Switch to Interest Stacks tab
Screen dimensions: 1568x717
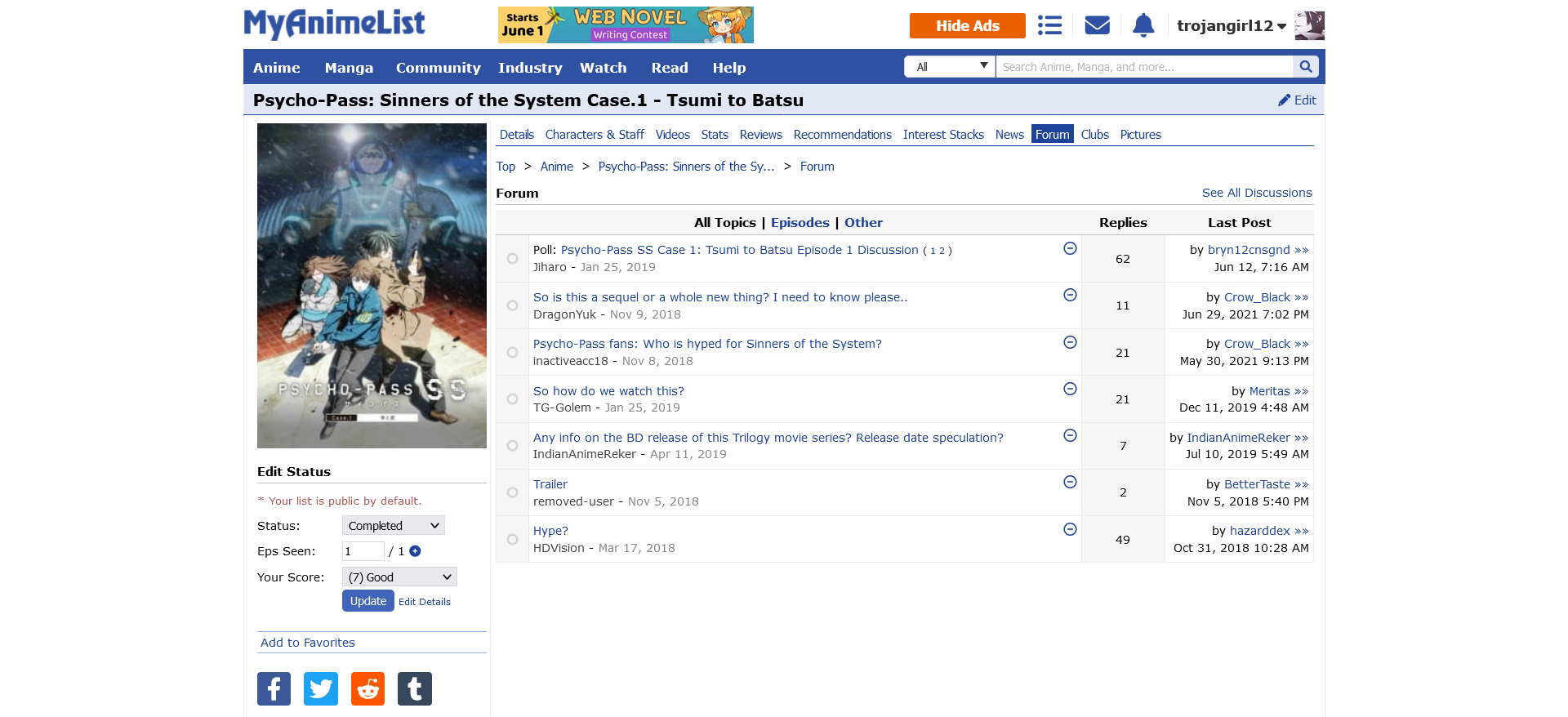[x=943, y=135]
